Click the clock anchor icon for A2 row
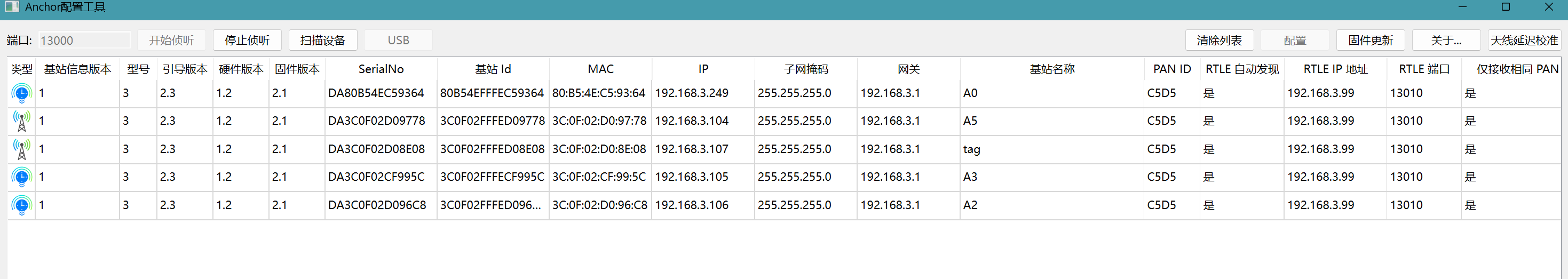Screen dimensions: 1568x279 [x=21, y=205]
